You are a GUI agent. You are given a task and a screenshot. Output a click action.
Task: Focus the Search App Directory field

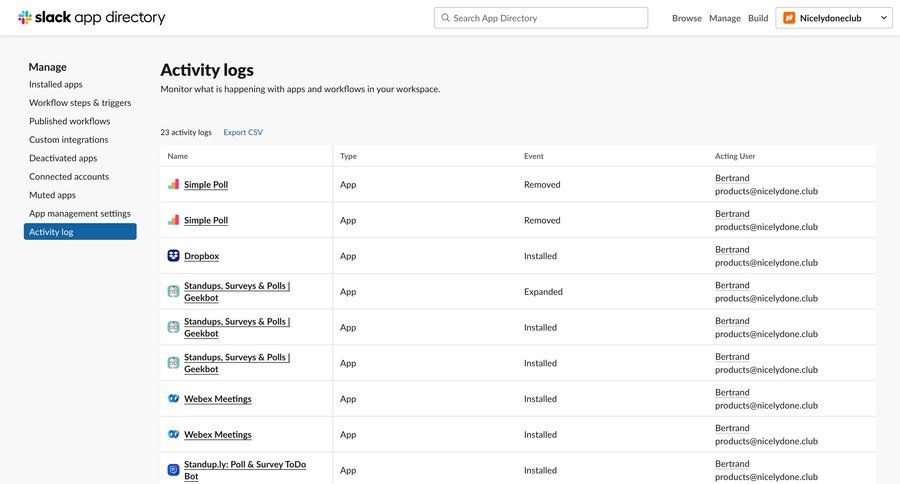coord(541,18)
